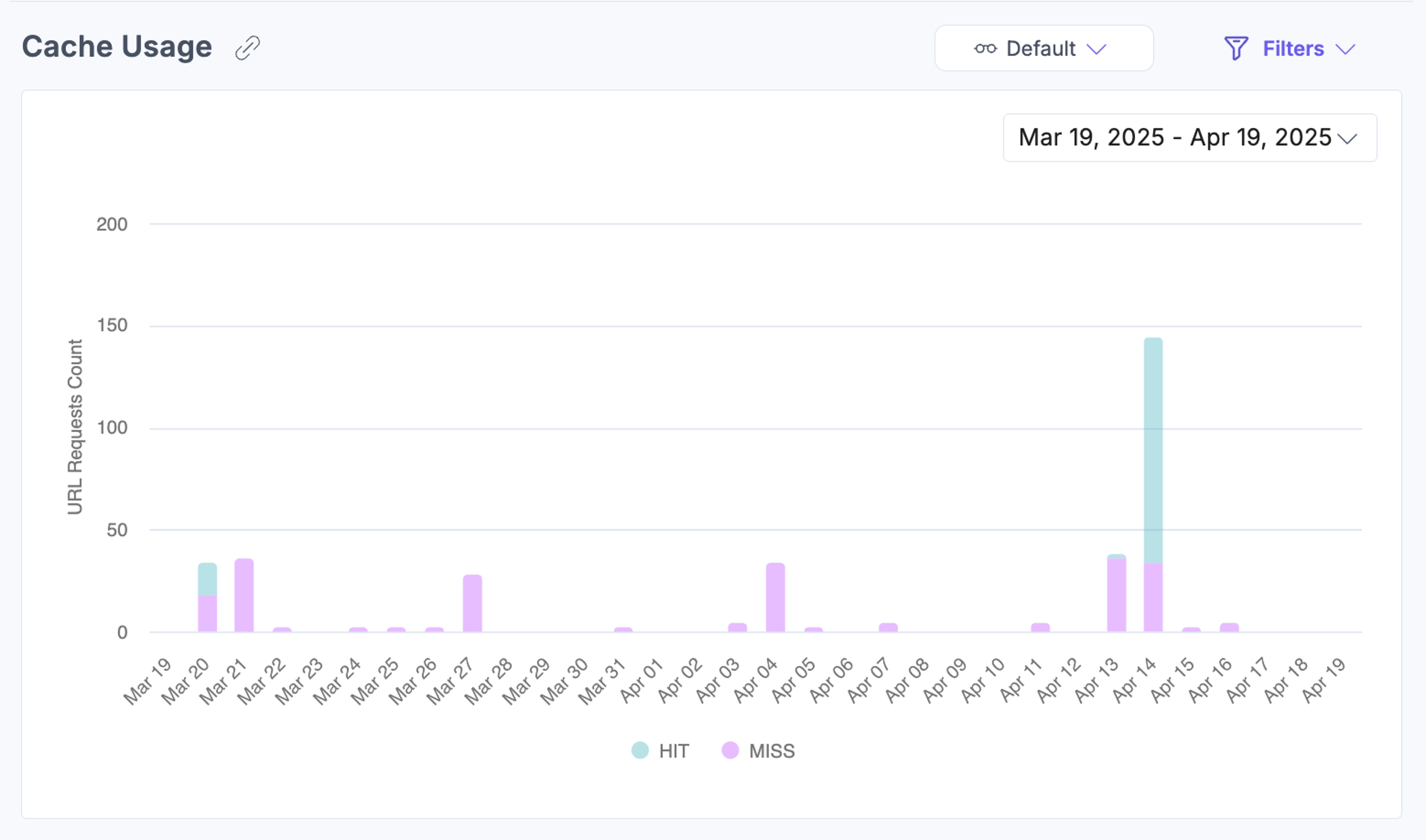The height and width of the screenshot is (840, 1426).
Task: Click the teal HIT legend color dot
Action: point(640,750)
